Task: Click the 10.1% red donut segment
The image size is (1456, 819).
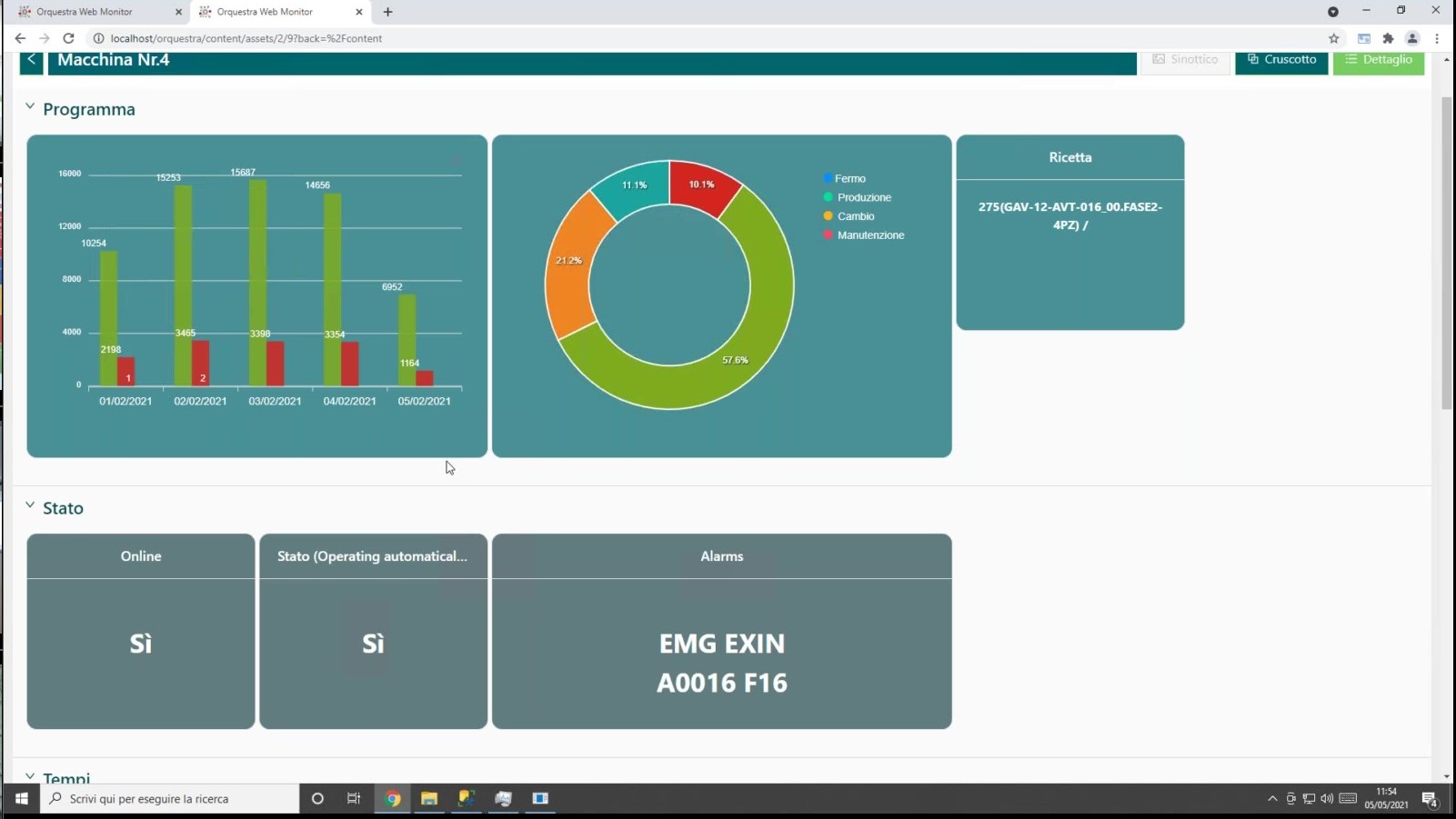Action: pos(702,185)
